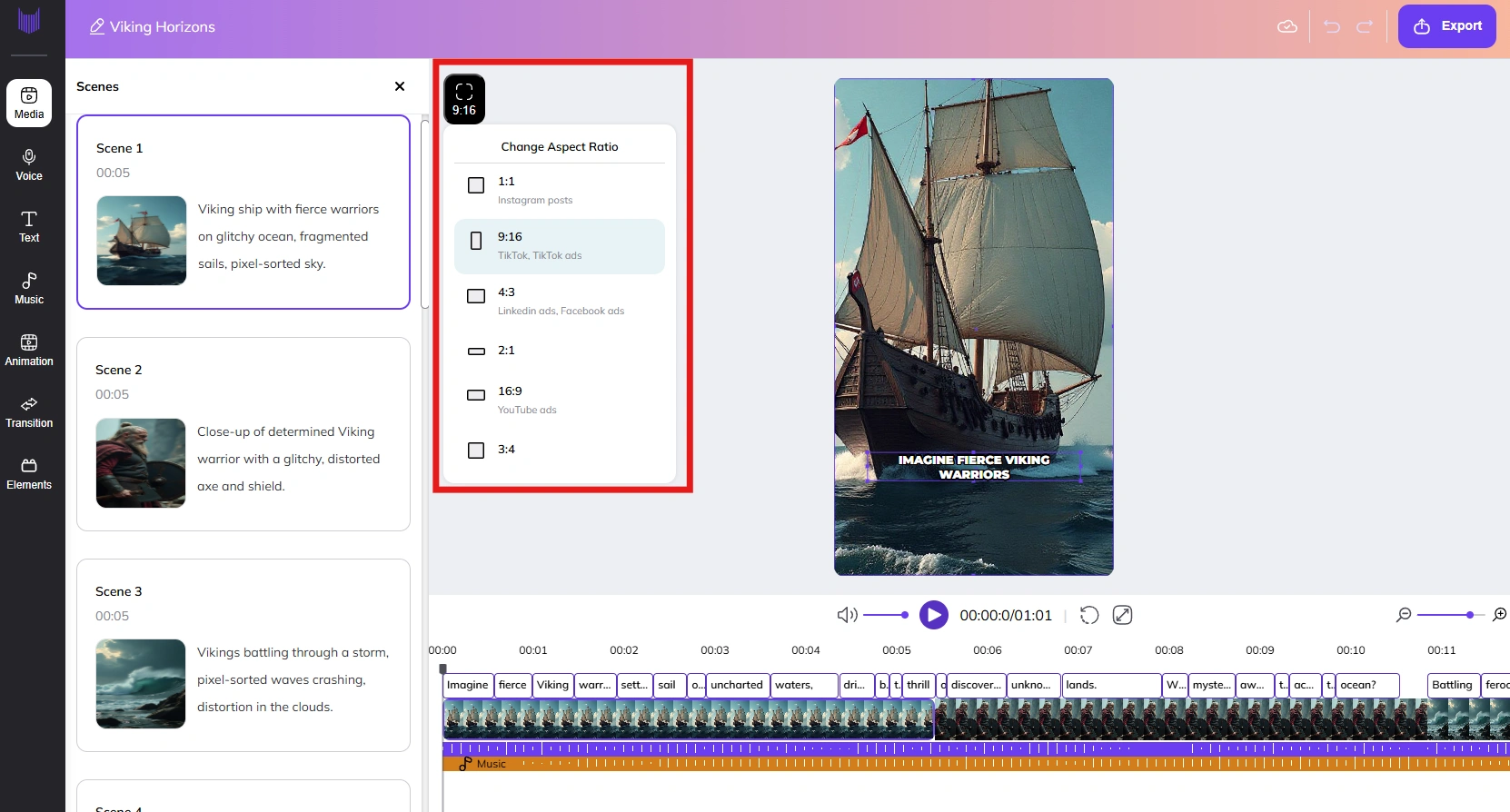Undo the last action

[1332, 26]
